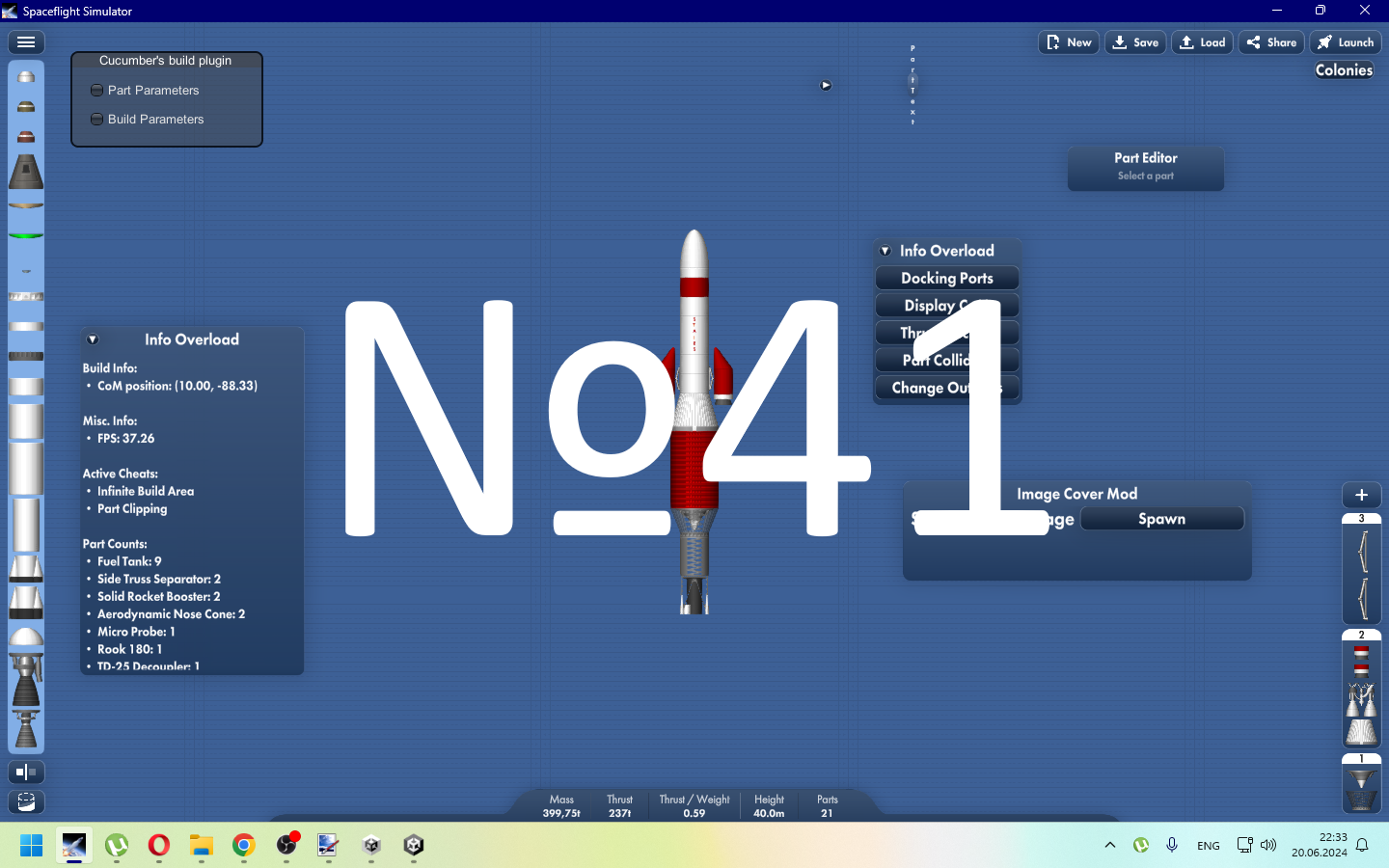Select the tan heat shield part

point(26,205)
